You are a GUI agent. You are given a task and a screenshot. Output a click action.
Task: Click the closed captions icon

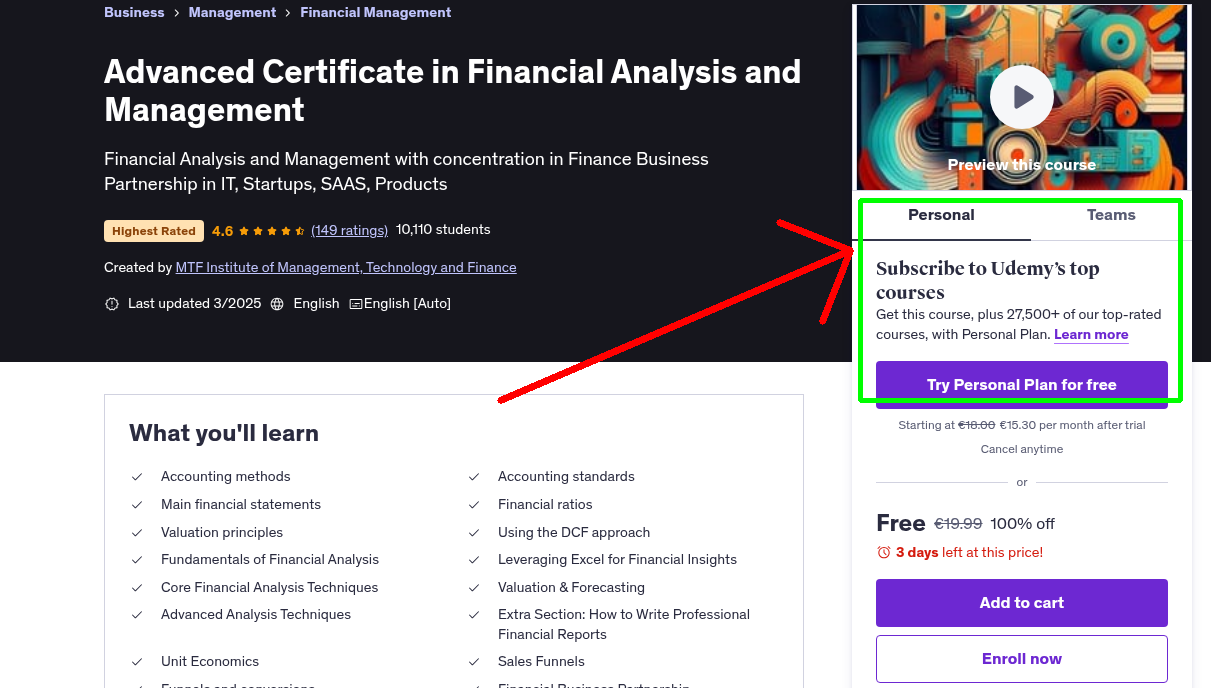point(355,304)
